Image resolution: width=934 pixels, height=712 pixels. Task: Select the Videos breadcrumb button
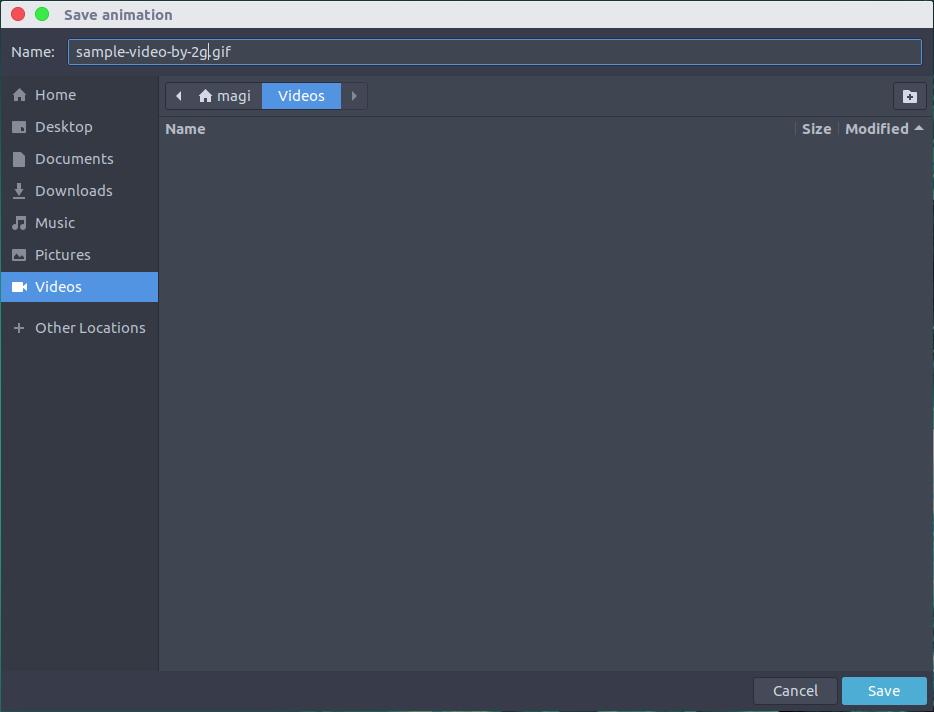[x=301, y=96]
